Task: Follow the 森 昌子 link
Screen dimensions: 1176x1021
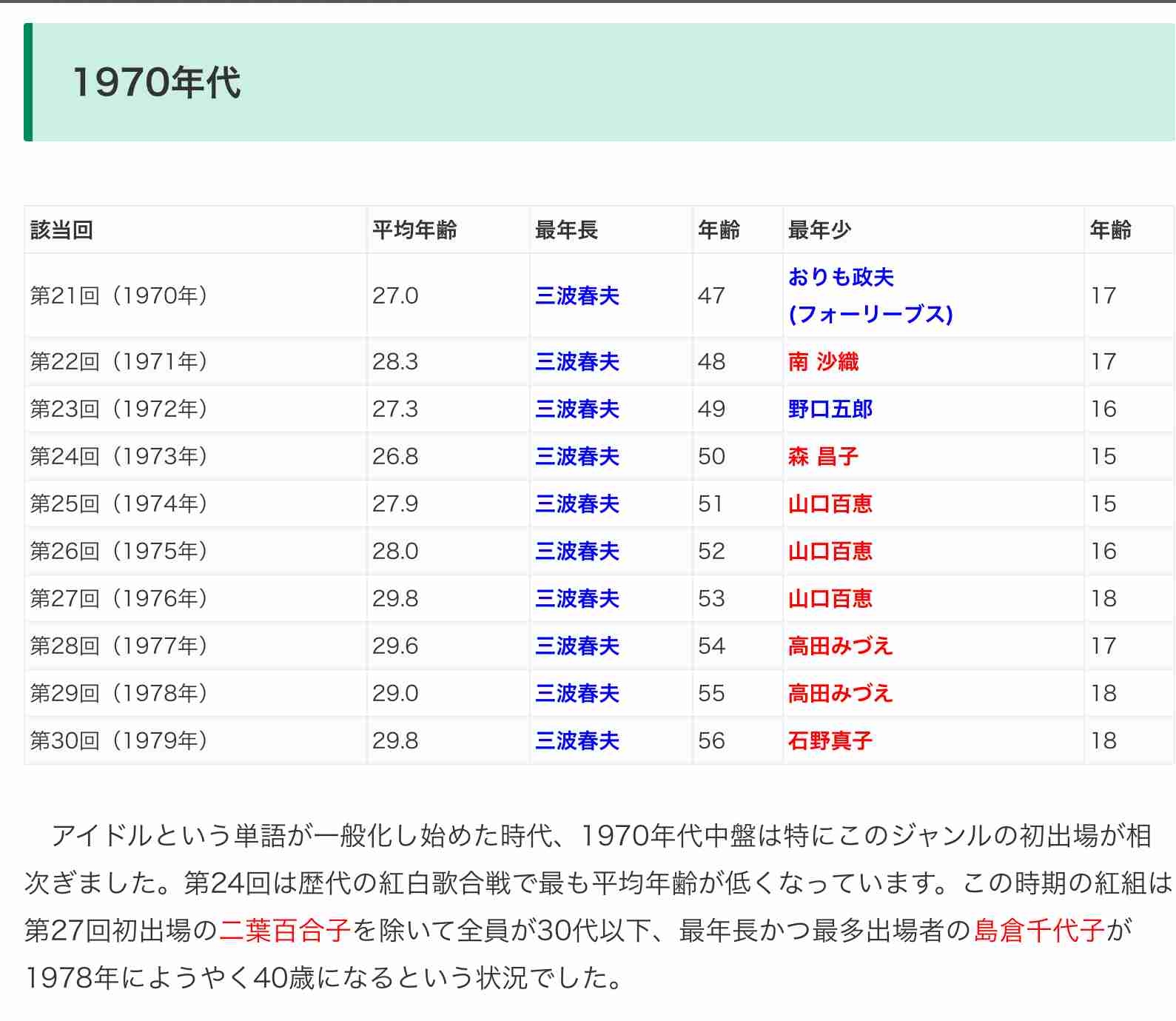Action: [823, 457]
